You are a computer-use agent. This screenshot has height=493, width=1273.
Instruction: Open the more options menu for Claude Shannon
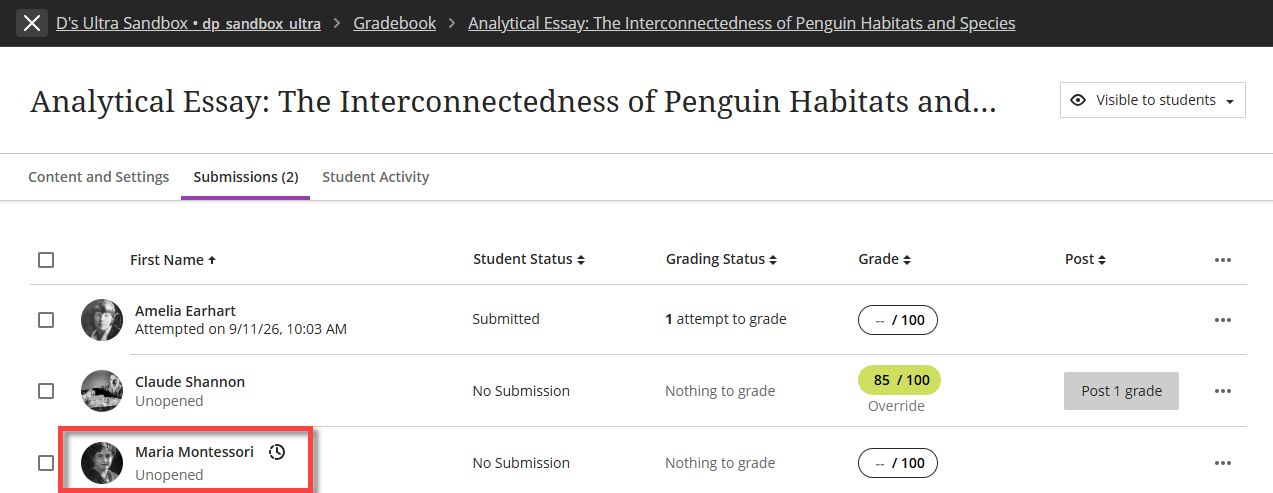point(1222,391)
